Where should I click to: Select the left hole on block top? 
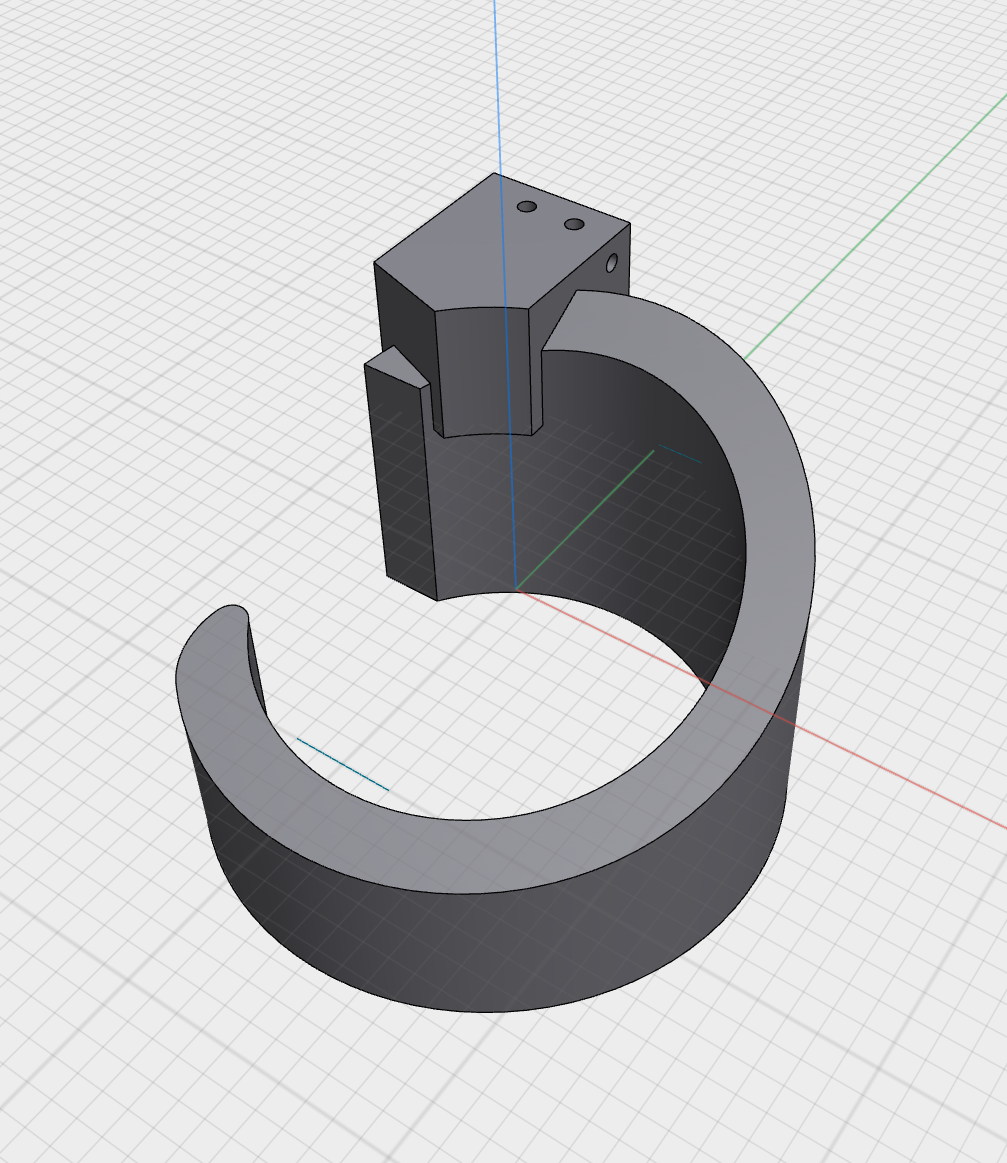(526, 207)
